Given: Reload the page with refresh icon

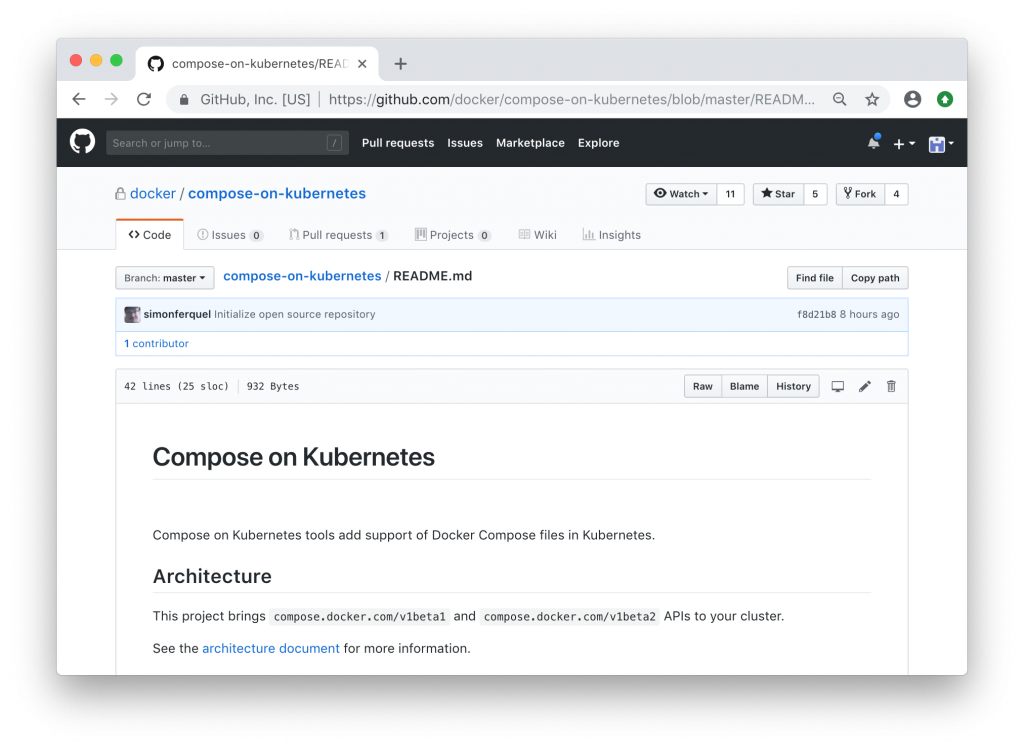Looking at the screenshot, I should click(x=144, y=99).
